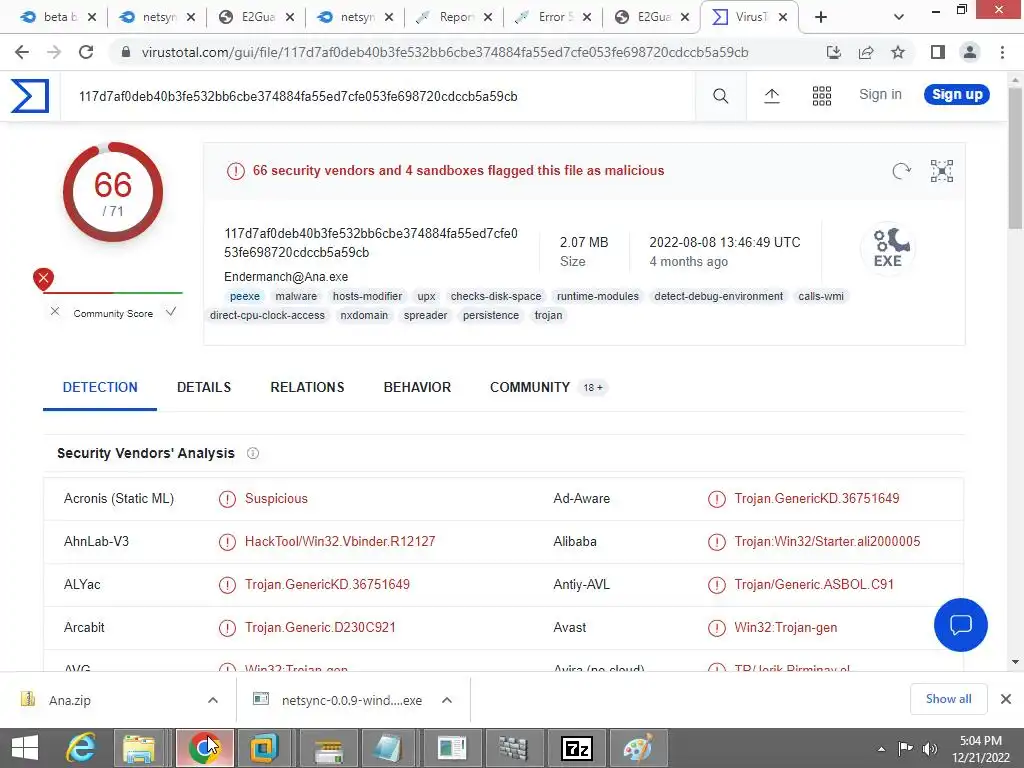Image resolution: width=1024 pixels, height=768 pixels.
Task: Click browser back arrow
Action: (22, 52)
